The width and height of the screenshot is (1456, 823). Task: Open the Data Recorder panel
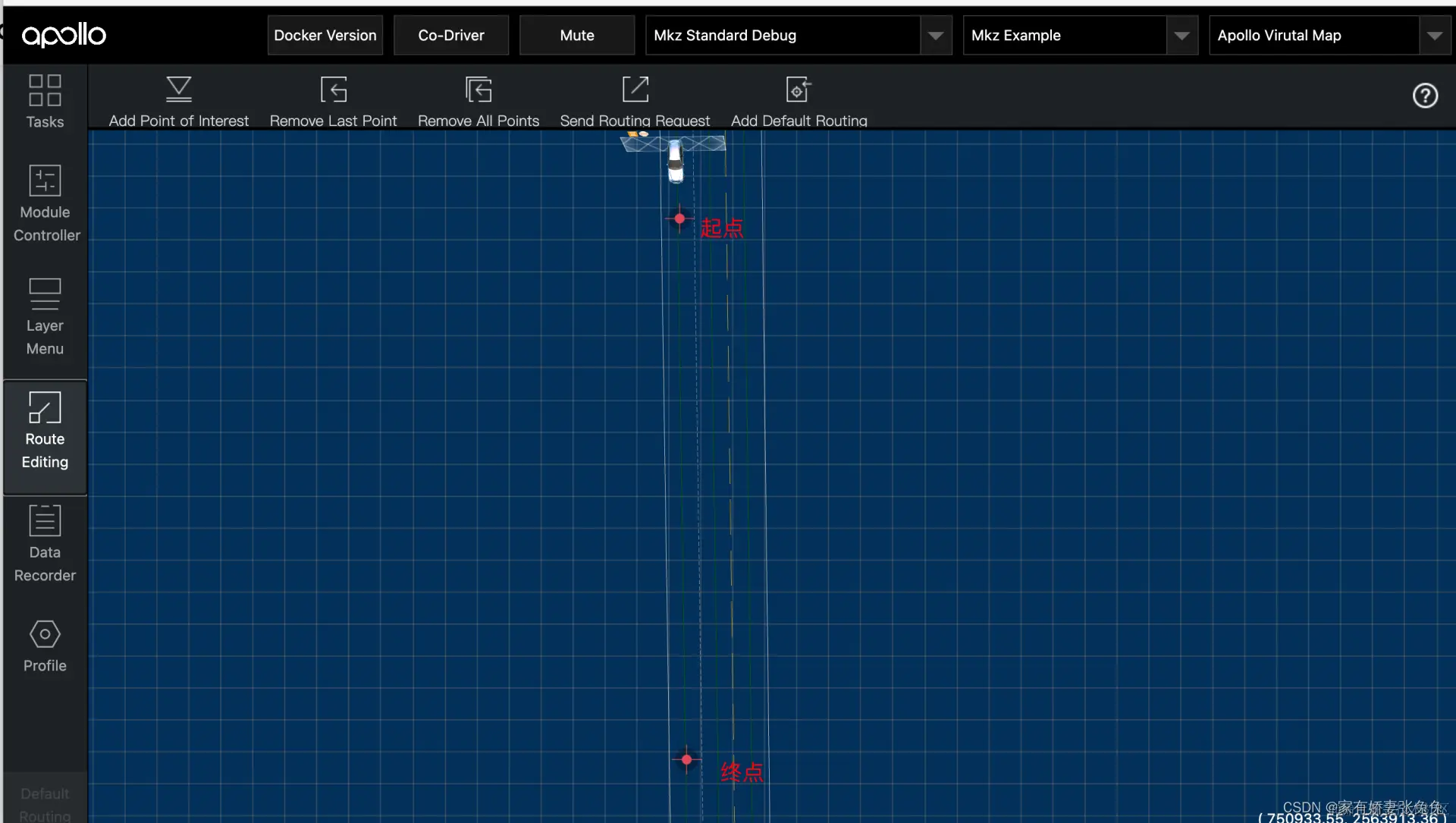point(45,543)
